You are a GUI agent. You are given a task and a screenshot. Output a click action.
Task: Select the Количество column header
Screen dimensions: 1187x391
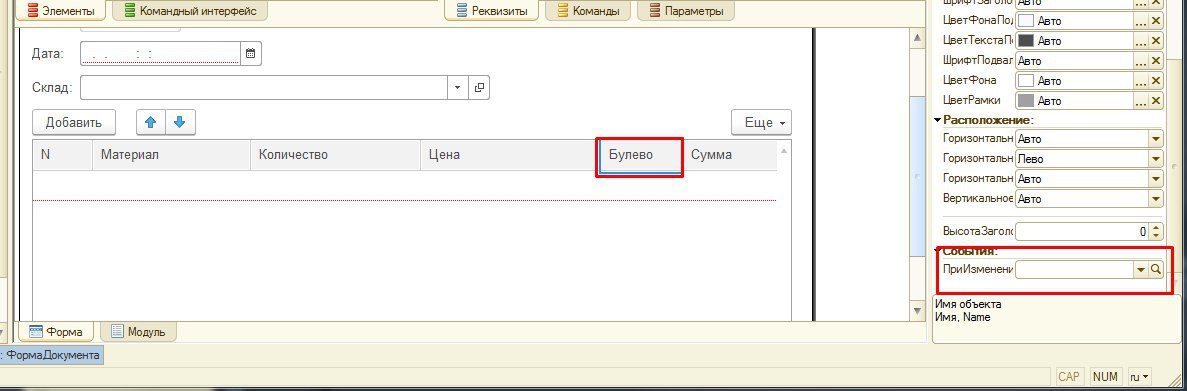pyautogui.click(x=335, y=155)
